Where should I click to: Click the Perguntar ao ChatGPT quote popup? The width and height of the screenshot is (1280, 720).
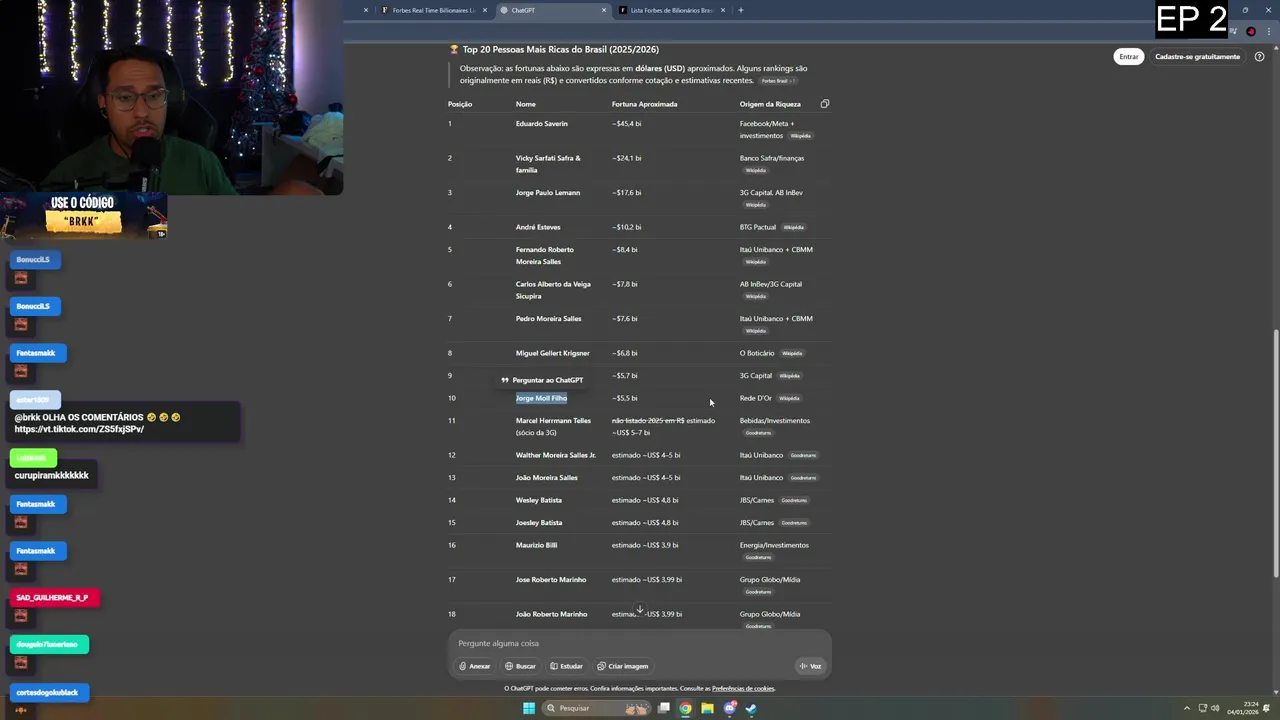pos(542,380)
